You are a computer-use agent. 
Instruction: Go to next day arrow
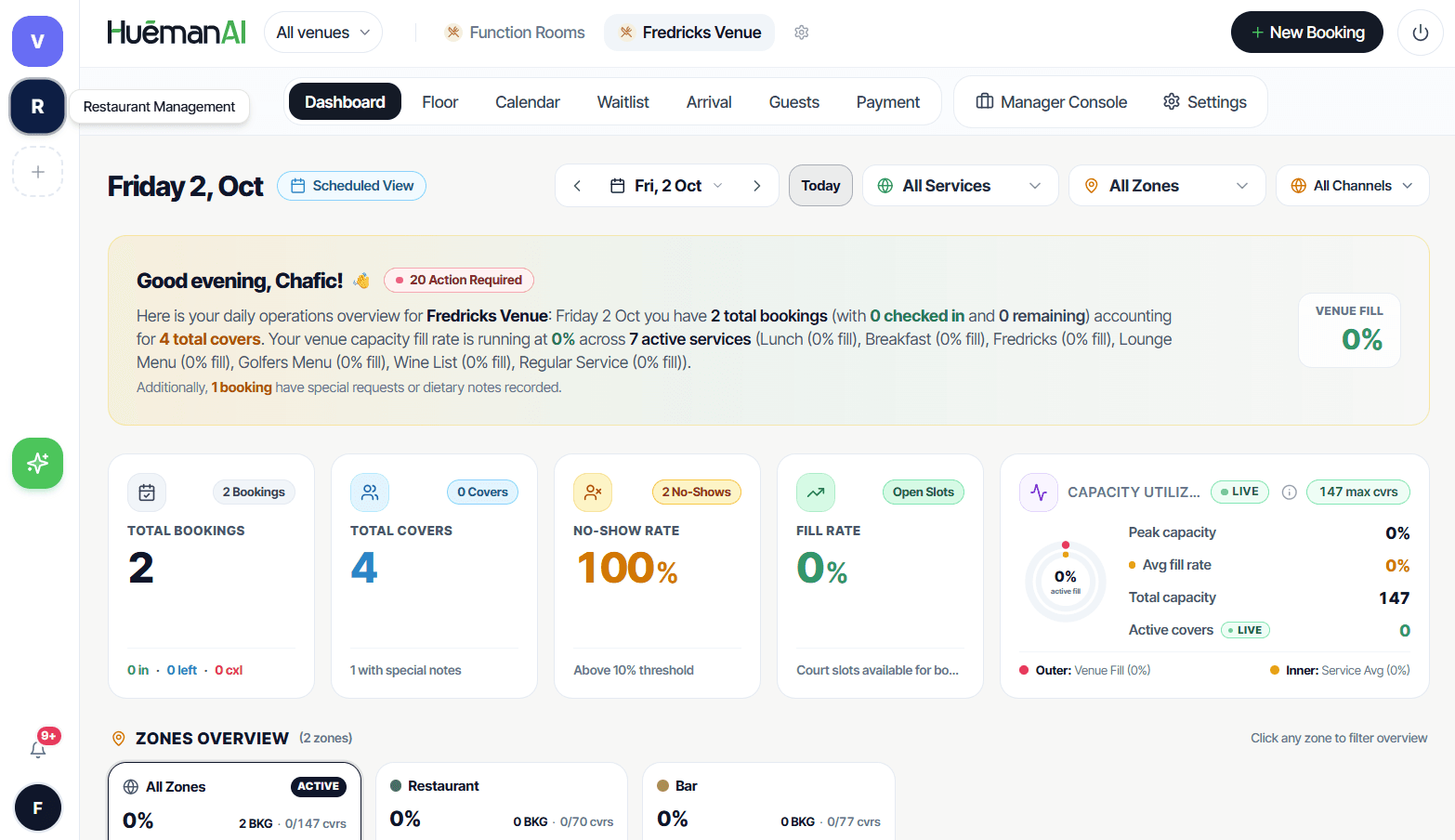pyautogui.click(x=757, y=186)
